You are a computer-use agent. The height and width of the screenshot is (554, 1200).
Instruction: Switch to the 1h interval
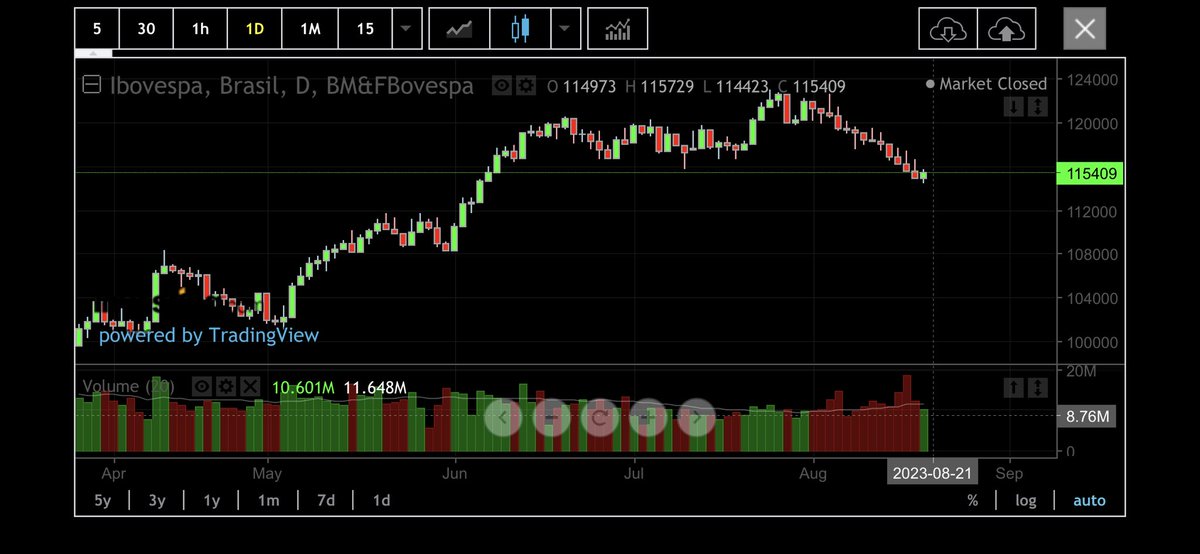(200, 29)
